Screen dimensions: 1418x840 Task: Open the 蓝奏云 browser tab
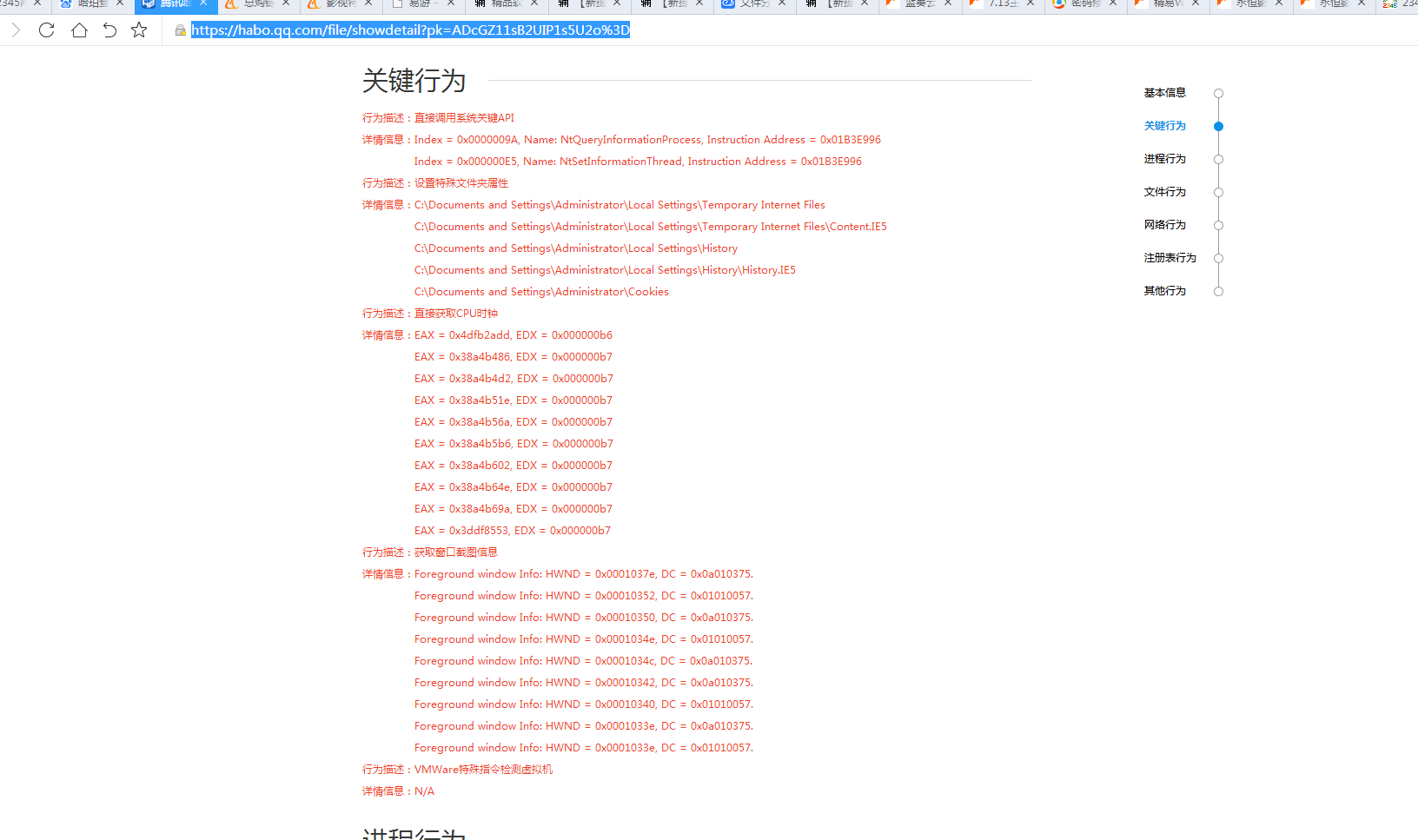tap(918, 4)
